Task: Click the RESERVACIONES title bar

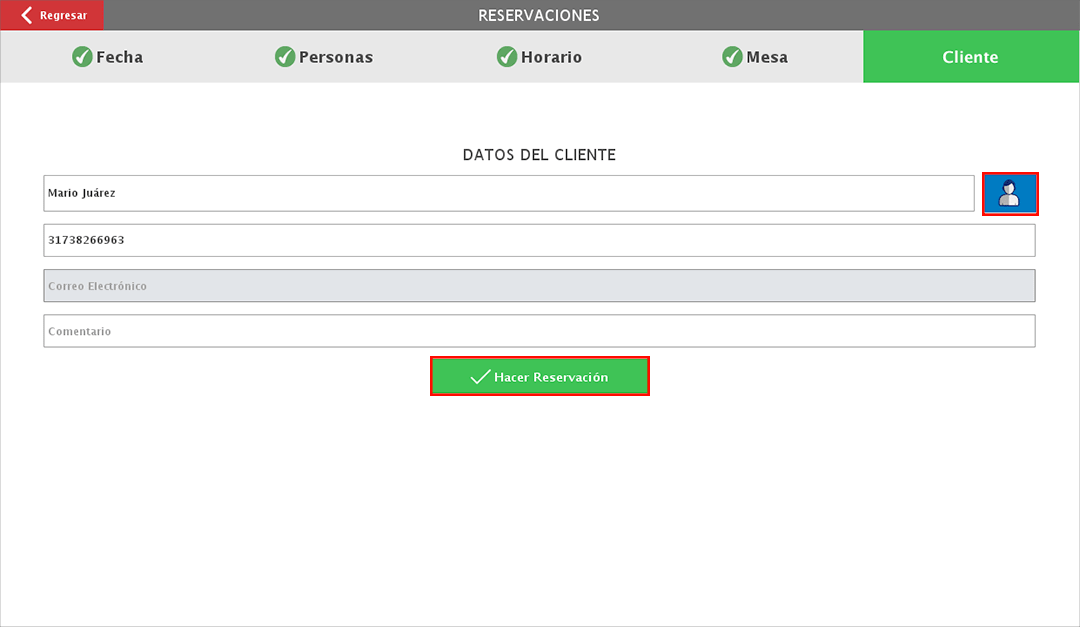Action: (540, 15)
